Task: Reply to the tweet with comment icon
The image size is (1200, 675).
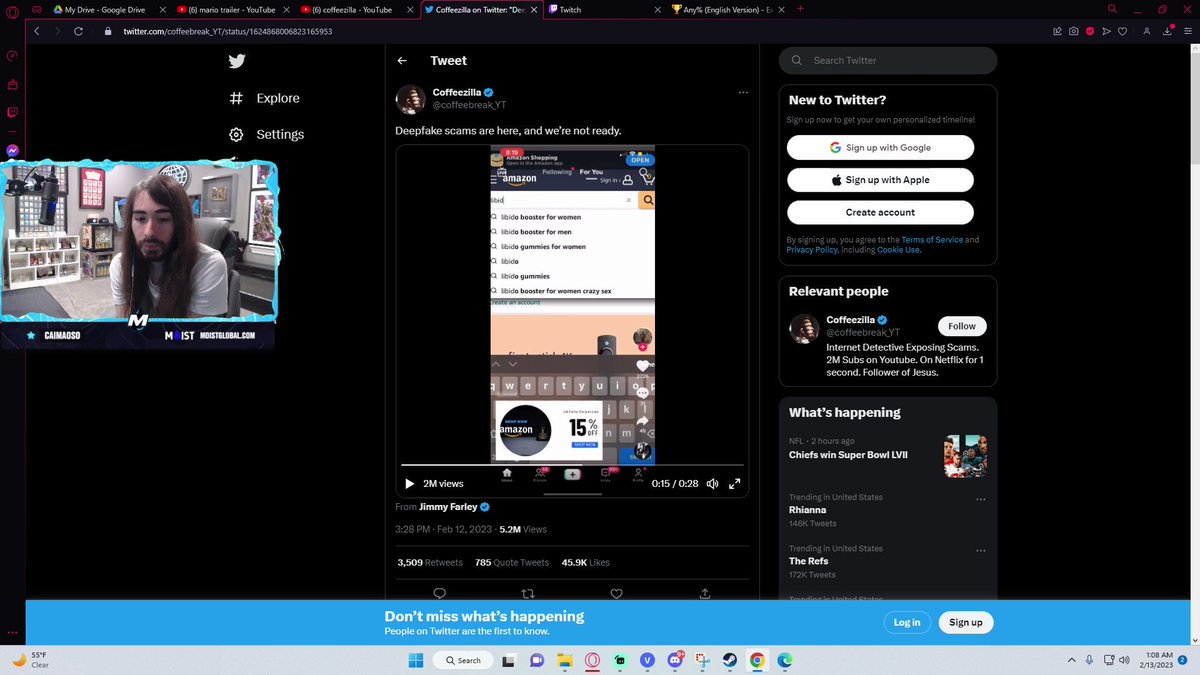Action: tap(439, 593)
